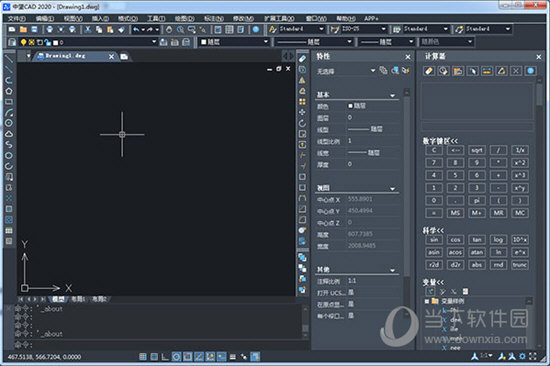Viewport: 550px width, 366px height.
Task: Click the 颜色 swatch in Properties panel
Action: click(350, 106)
